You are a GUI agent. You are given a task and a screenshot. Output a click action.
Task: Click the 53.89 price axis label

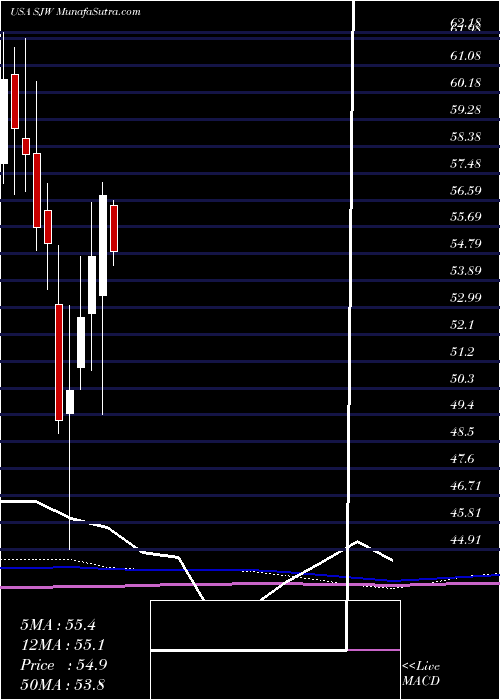465,271
